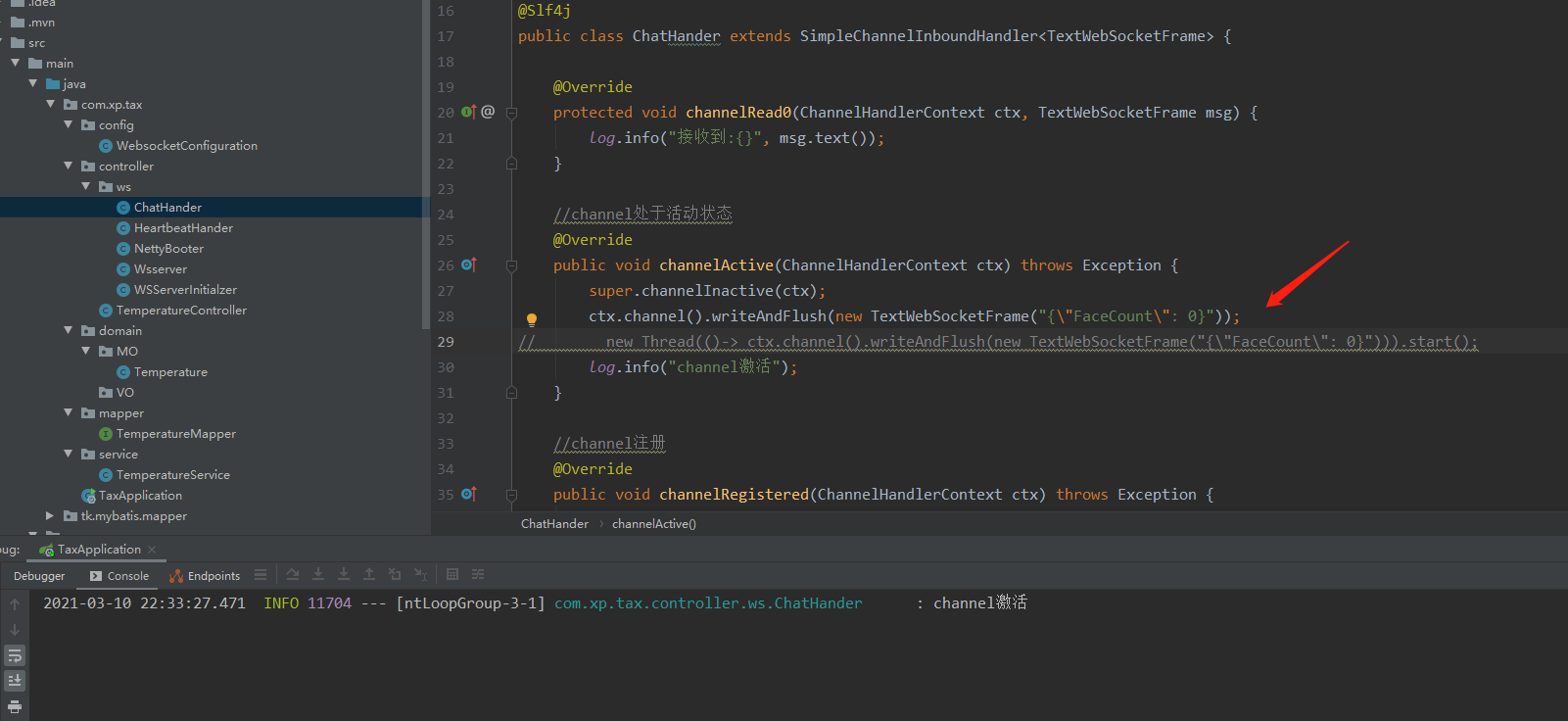
Task: Collapse the main folder
Action: pos(16,63)
